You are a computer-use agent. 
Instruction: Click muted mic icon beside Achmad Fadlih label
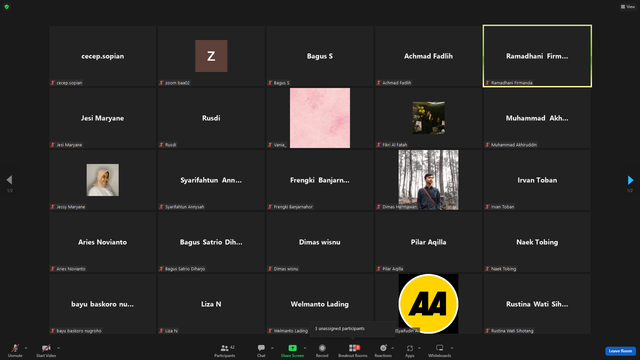coord(378,83)
